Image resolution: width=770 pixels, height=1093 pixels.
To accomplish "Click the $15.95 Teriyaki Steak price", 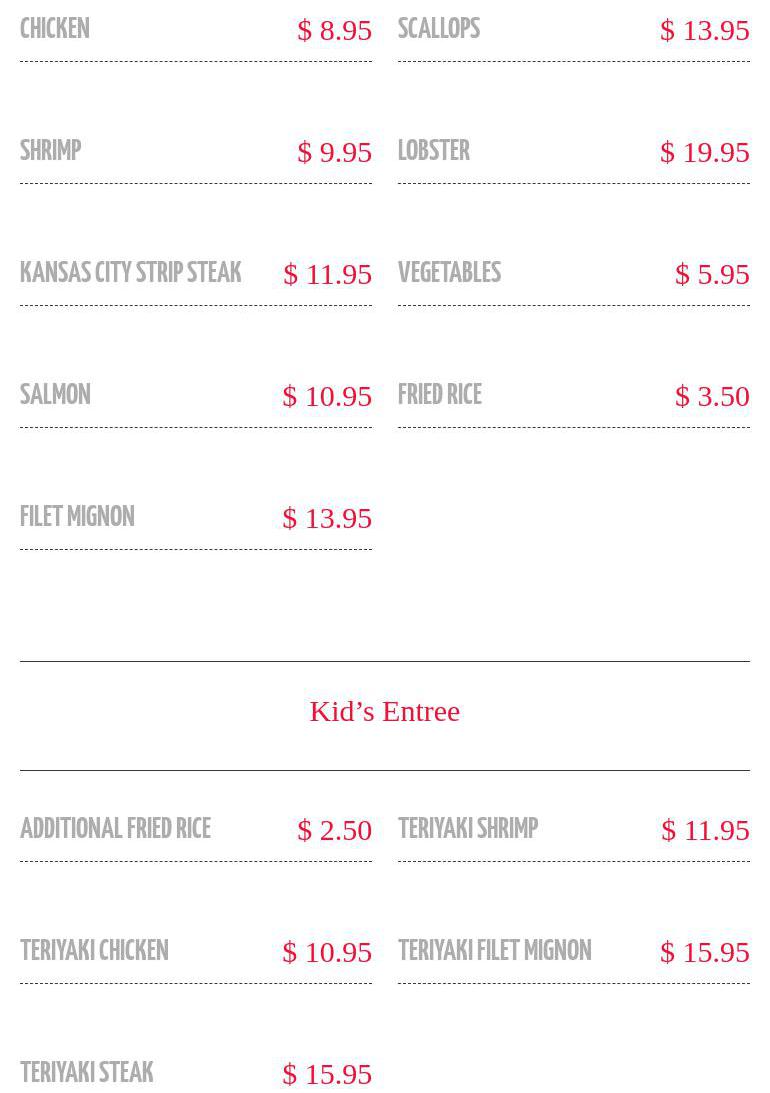I will point(327,1074).
